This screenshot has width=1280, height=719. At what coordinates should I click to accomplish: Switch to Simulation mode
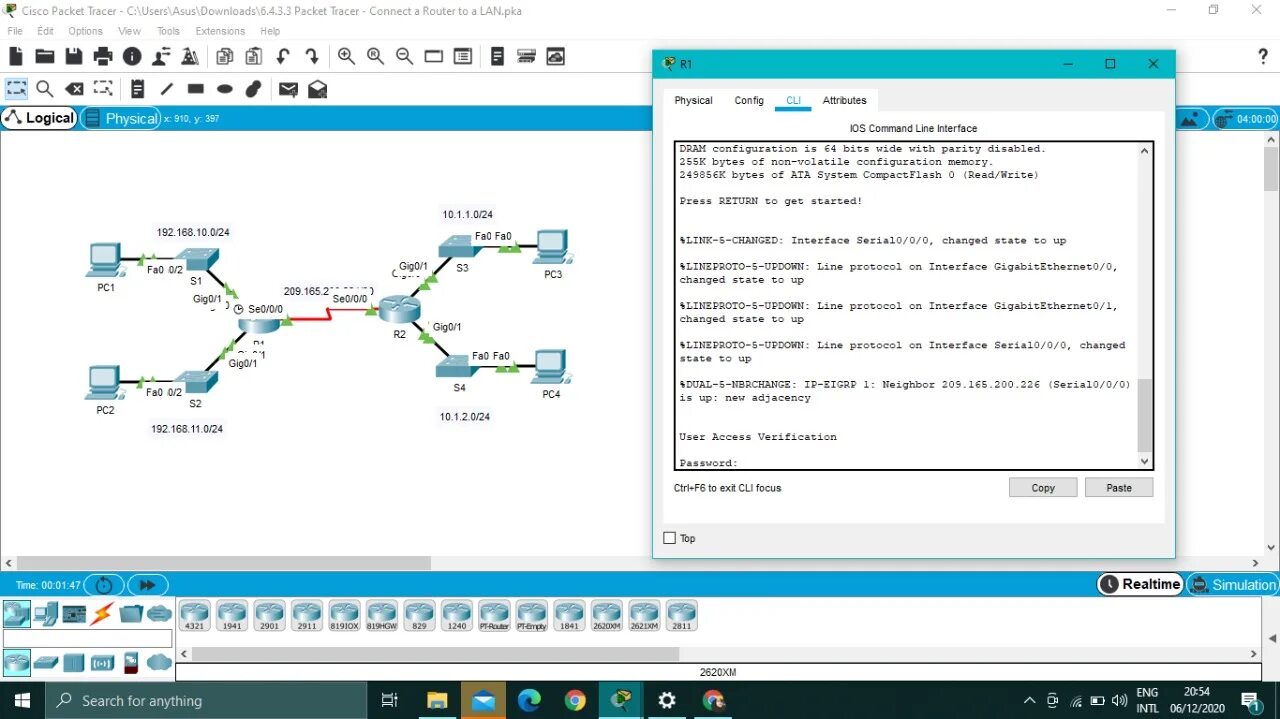point(1233,584)
